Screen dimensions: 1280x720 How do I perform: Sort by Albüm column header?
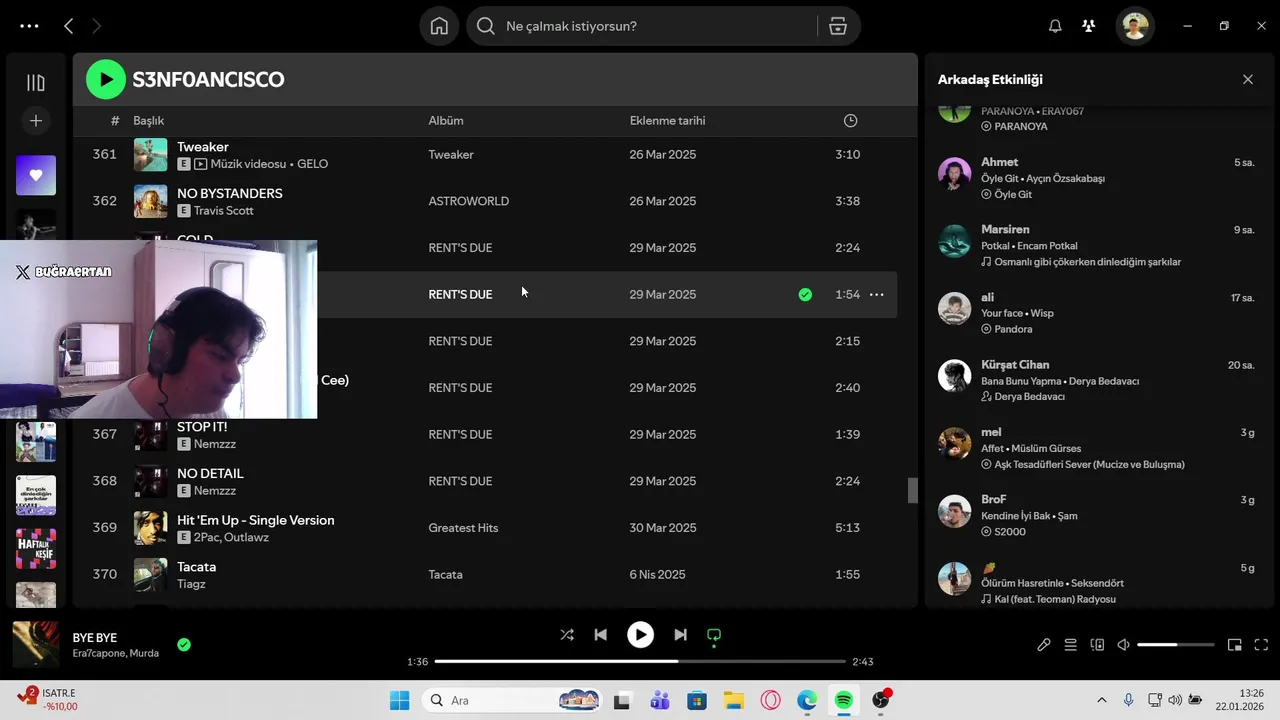[x=446, y=121]
